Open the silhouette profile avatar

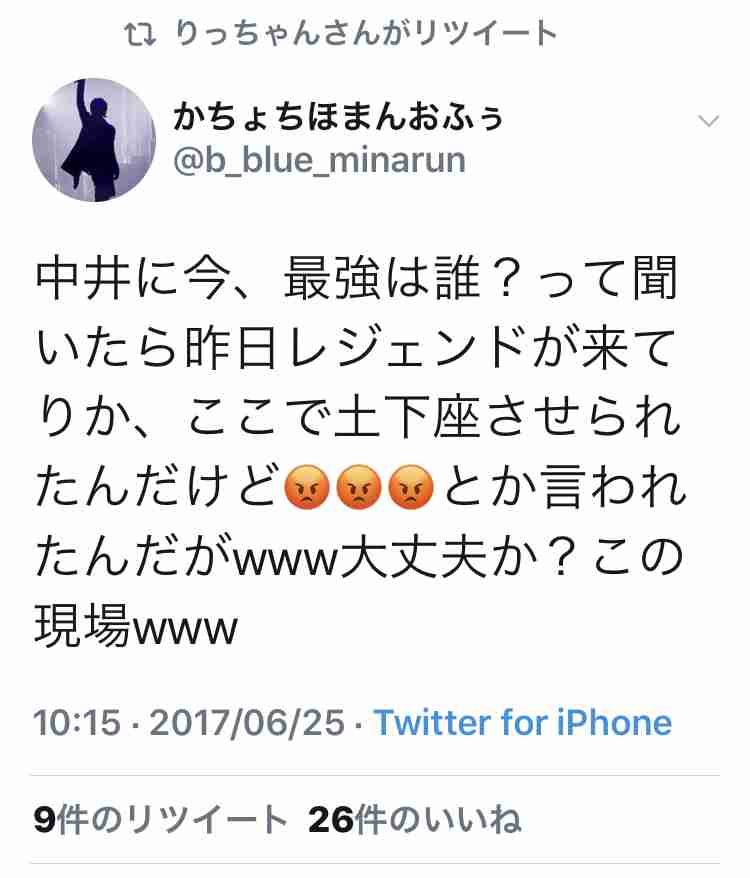coord(94,140)
